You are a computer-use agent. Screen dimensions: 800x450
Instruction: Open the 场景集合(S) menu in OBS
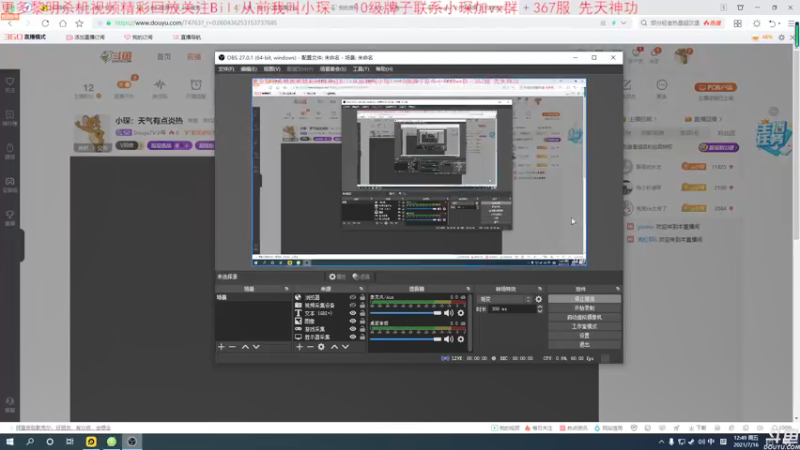coord(333,69)
